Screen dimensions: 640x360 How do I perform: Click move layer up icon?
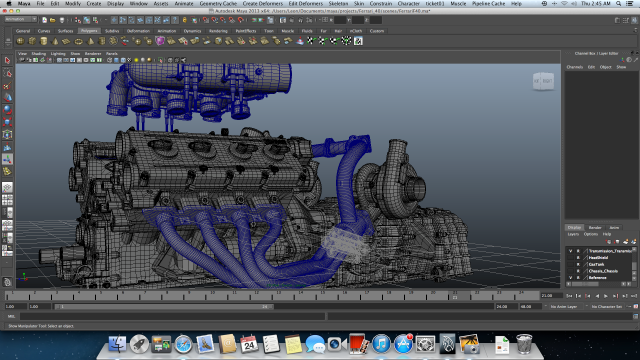[609, 242]
